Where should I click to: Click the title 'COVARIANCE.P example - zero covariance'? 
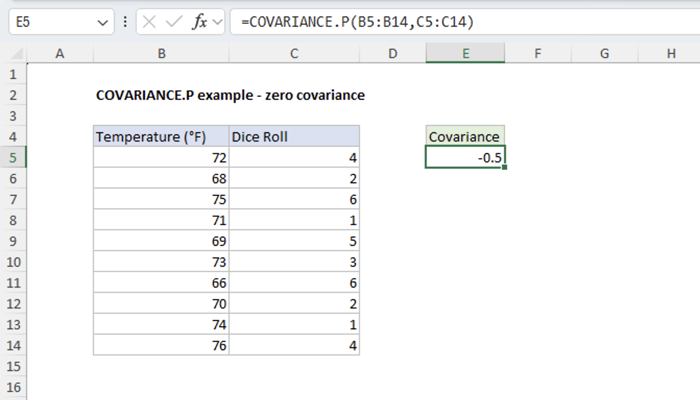tap(230, 95)
